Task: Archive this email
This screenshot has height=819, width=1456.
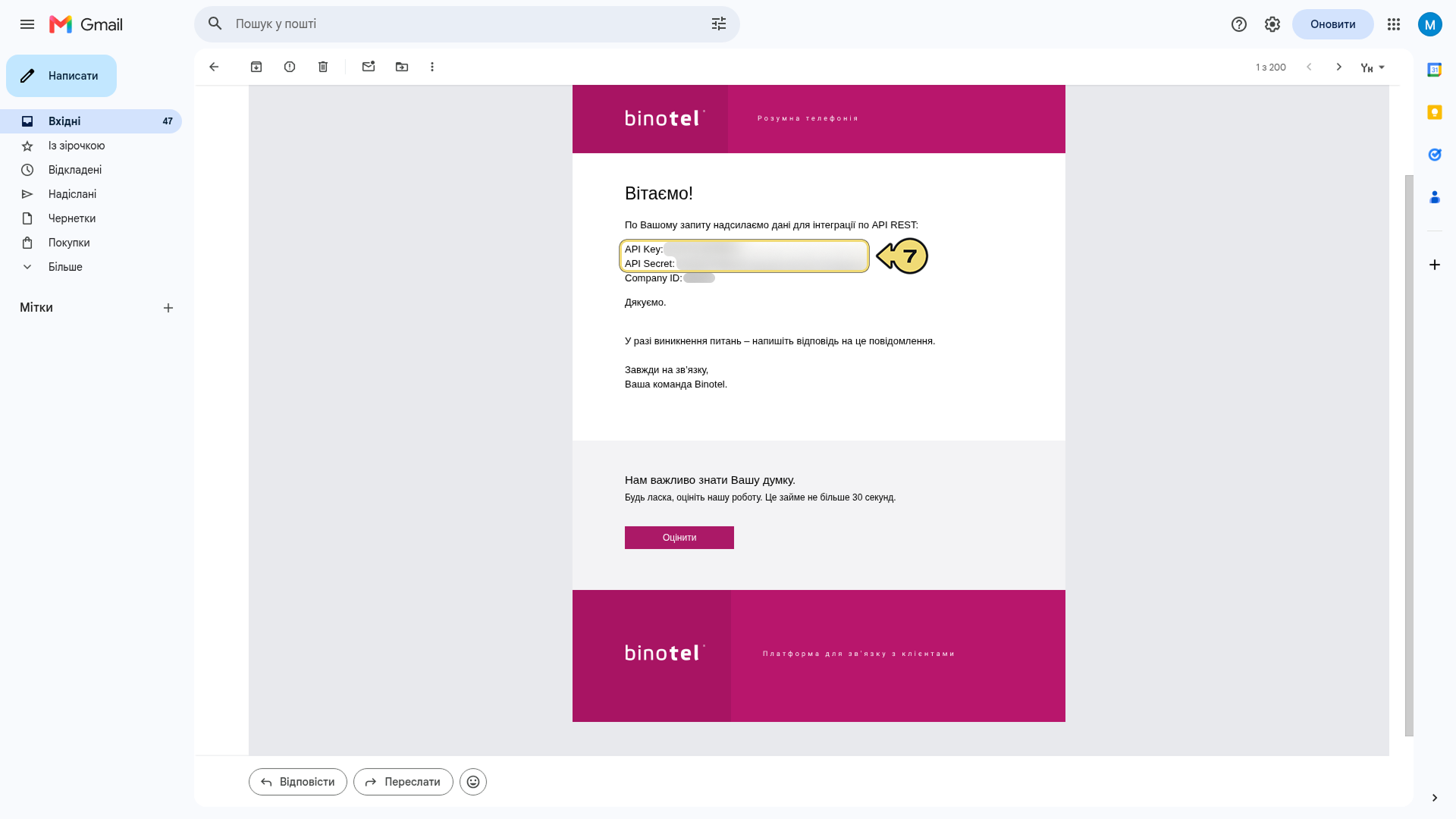Action: (x=256, y=67)
